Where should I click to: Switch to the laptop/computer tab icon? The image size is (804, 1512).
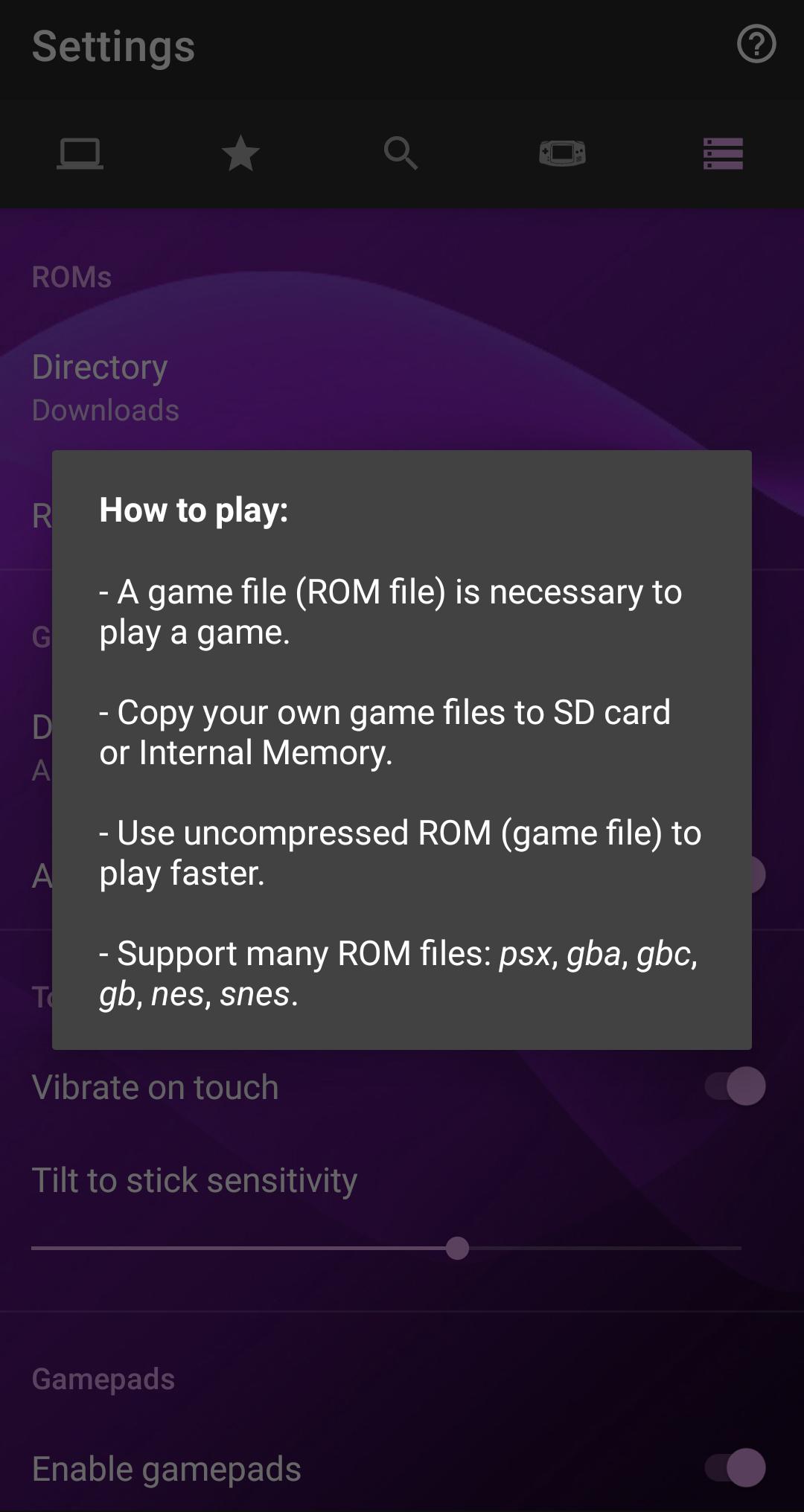[80, 154]
